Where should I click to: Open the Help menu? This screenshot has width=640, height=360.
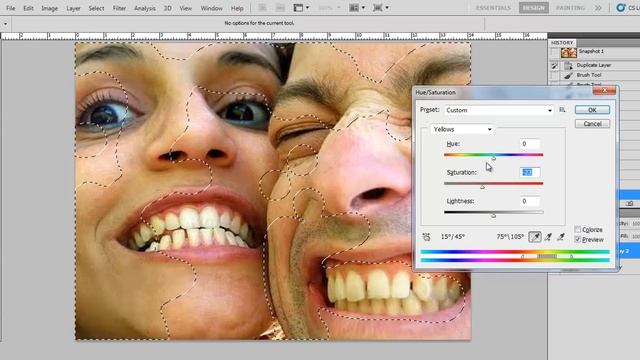pos(237,8)
